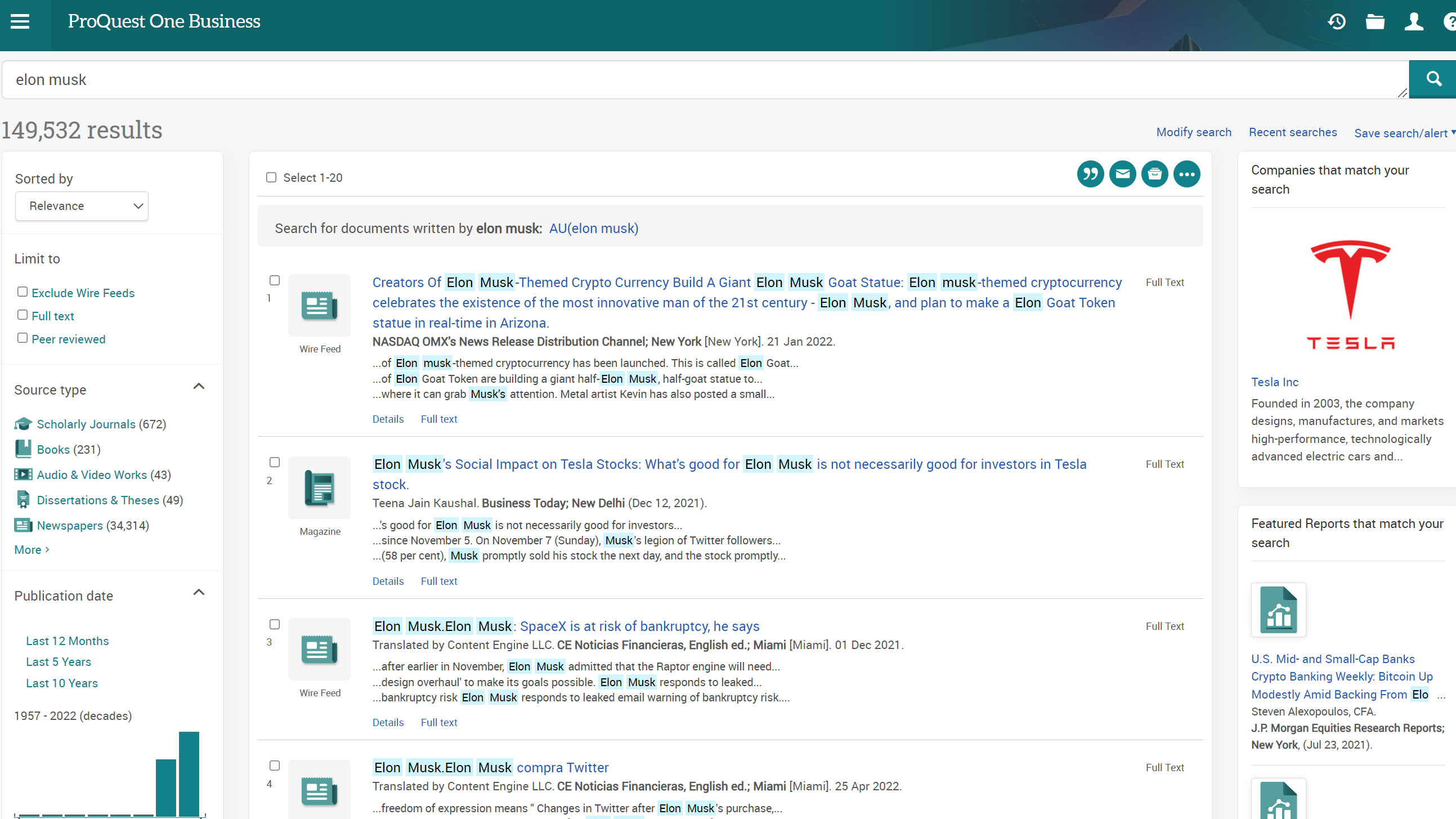Click the Books source type icon
Viewport: 1456px width, 819px height.
click(23, 449)
